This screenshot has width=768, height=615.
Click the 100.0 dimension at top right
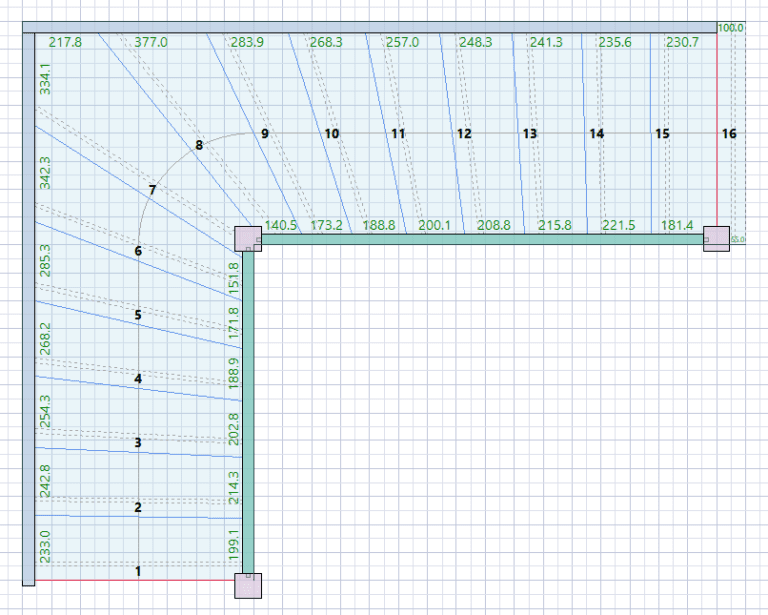pyautogui.click(x=731, y=28)
